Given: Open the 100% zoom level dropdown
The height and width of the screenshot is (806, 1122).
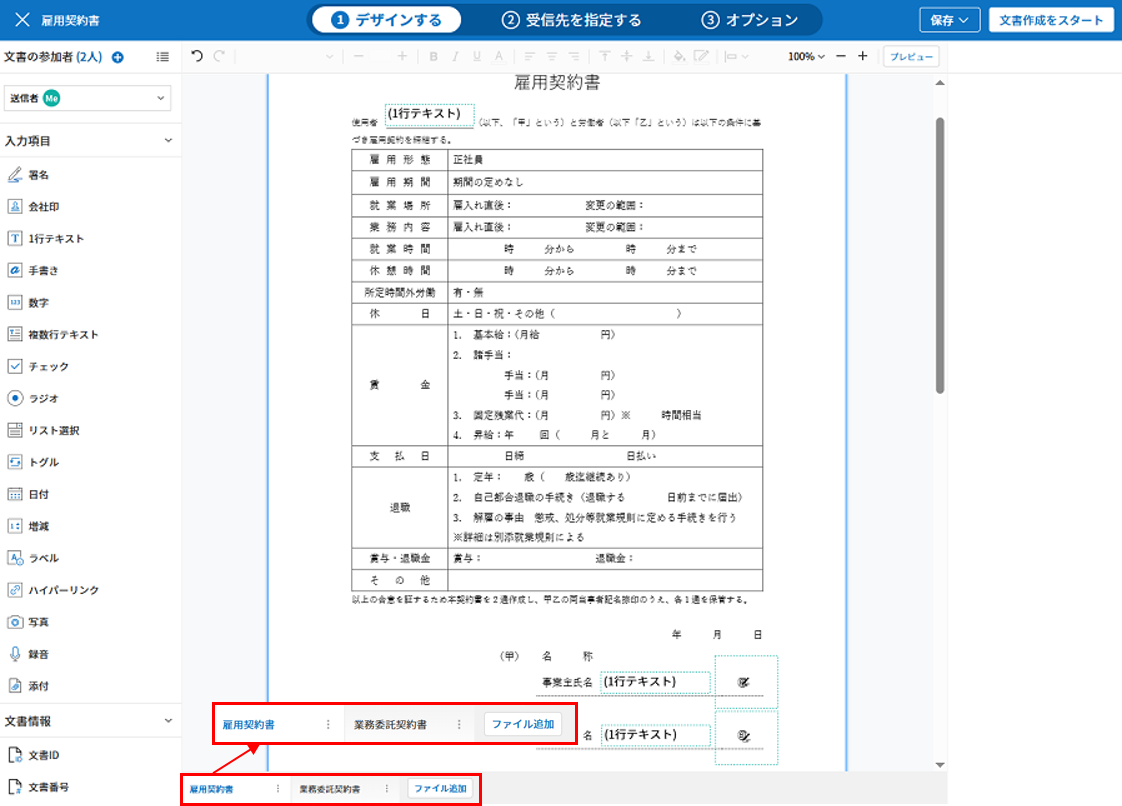Looking at the screenshot, I should [806, 57].
